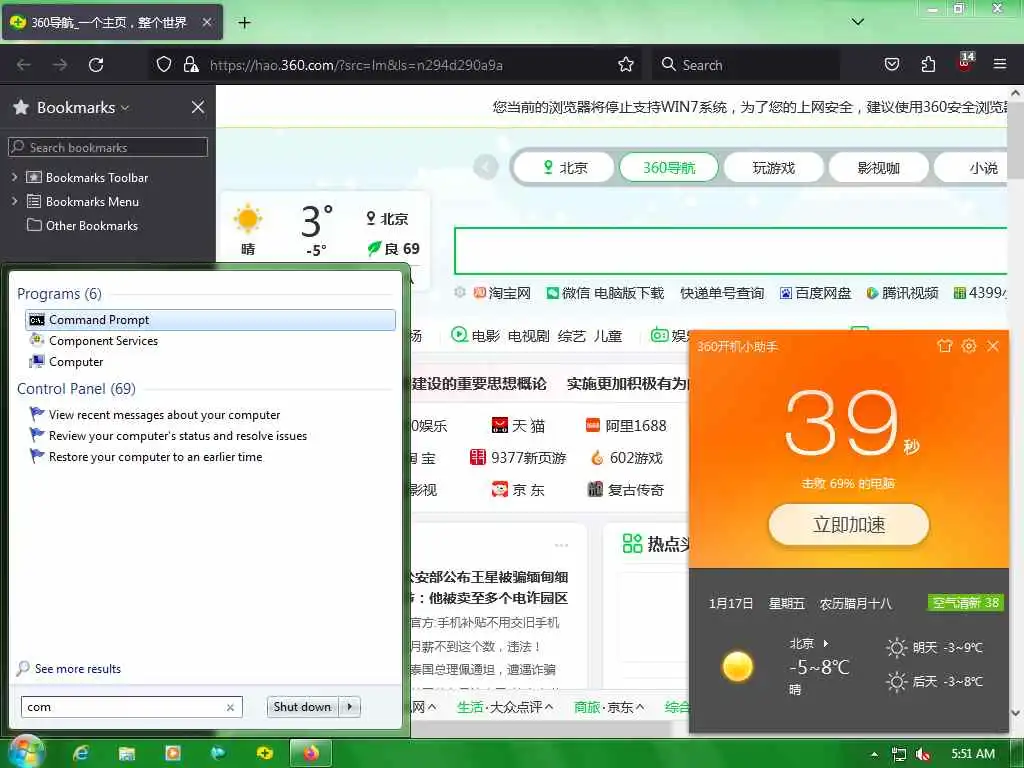The image size is (1024, 768).
Task: Open the 天猫 site link
Action: point(518,426)
